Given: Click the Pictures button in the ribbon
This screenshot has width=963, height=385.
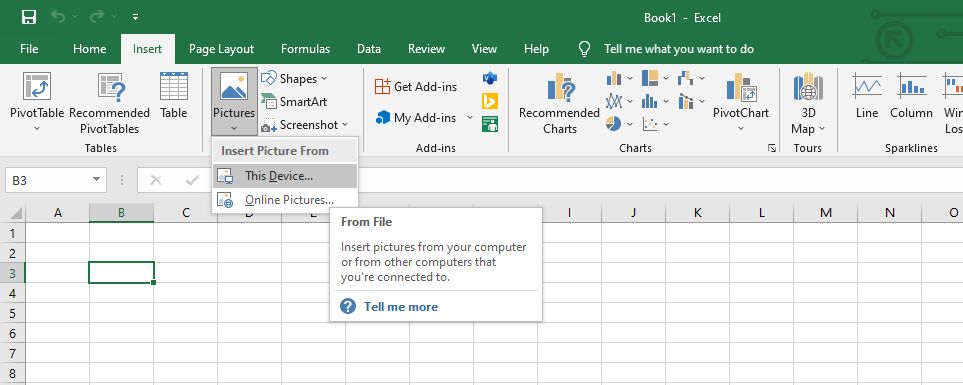Looking at the screenshot, I should pyautogui.click(x=234, y=102).
